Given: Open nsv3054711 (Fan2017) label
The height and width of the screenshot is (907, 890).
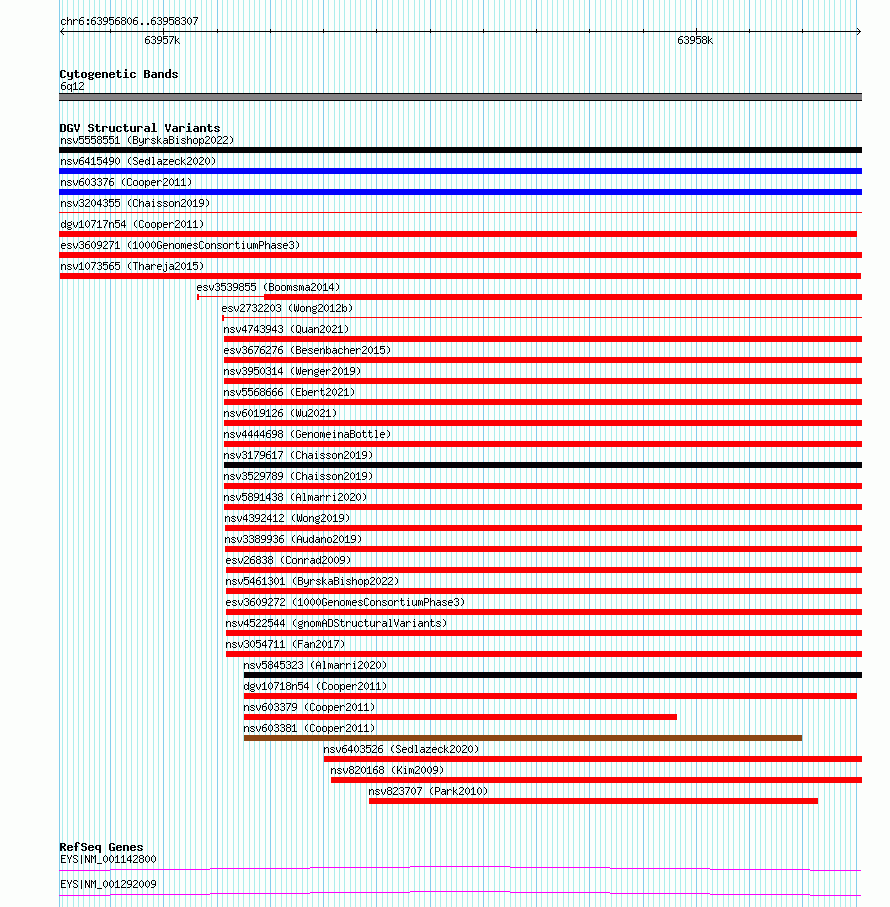Looking at the screenshot, I should pos(286,644).
